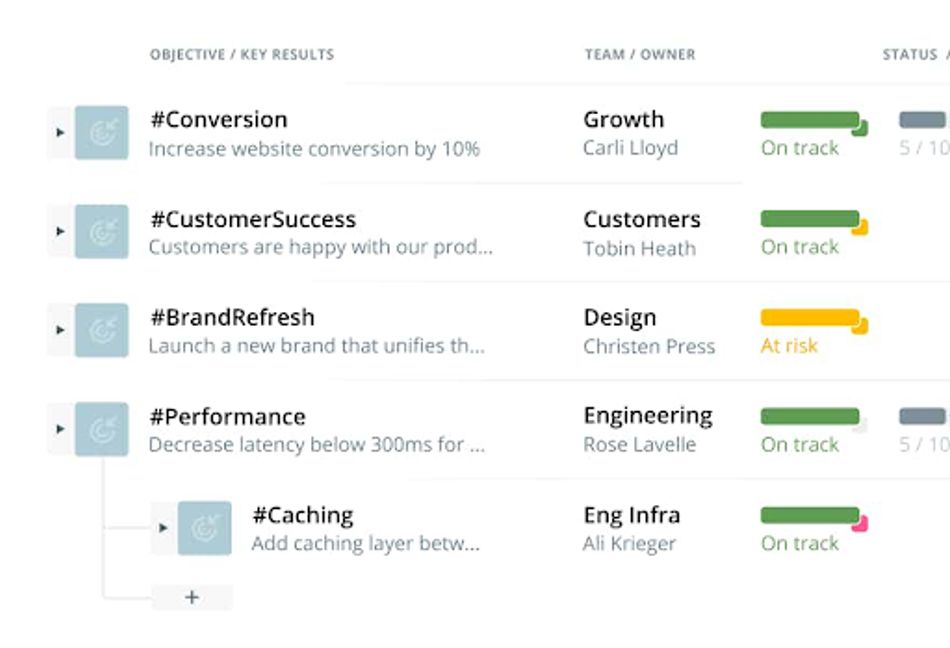Click the #Caching objective target icon

(x=205, y=528)
